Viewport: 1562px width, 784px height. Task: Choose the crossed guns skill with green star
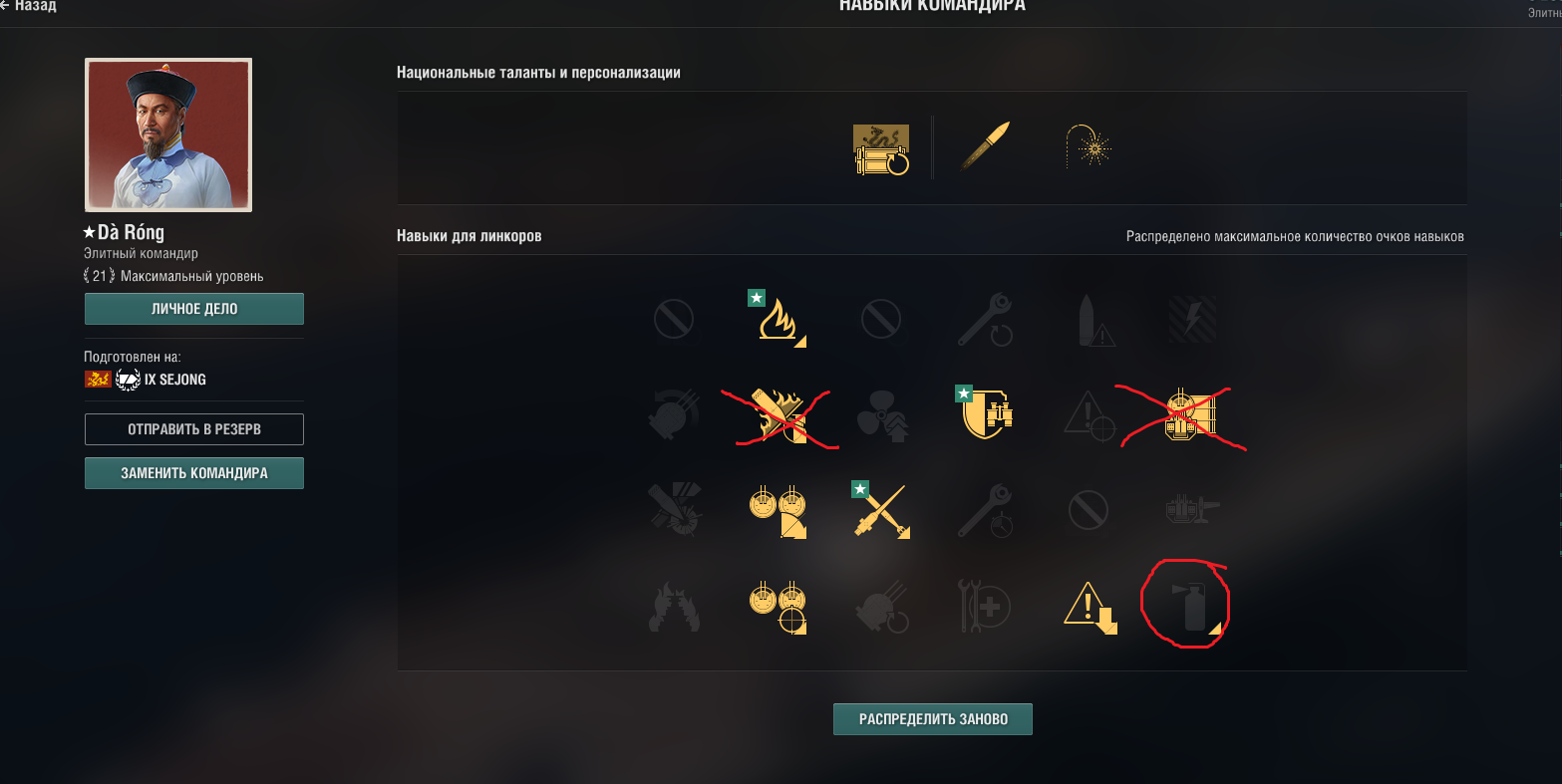[x=881, y=510]
